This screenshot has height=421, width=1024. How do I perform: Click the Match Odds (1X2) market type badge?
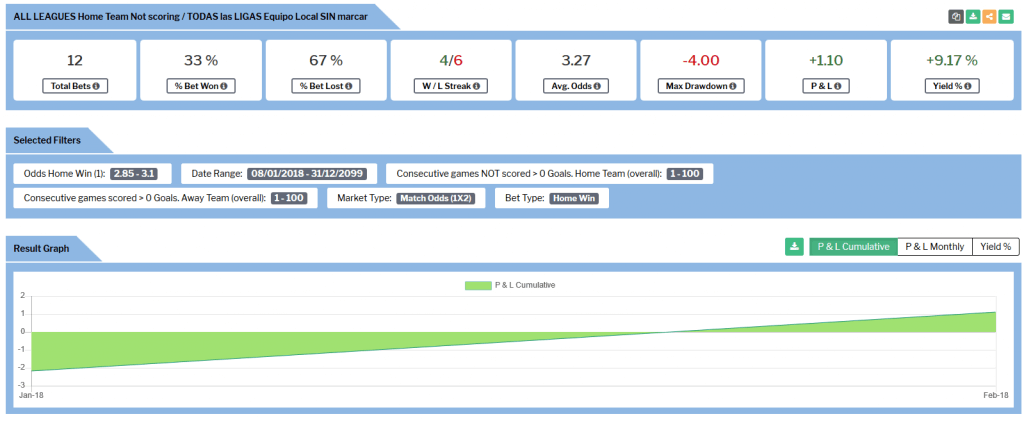(x=437, y=198)
